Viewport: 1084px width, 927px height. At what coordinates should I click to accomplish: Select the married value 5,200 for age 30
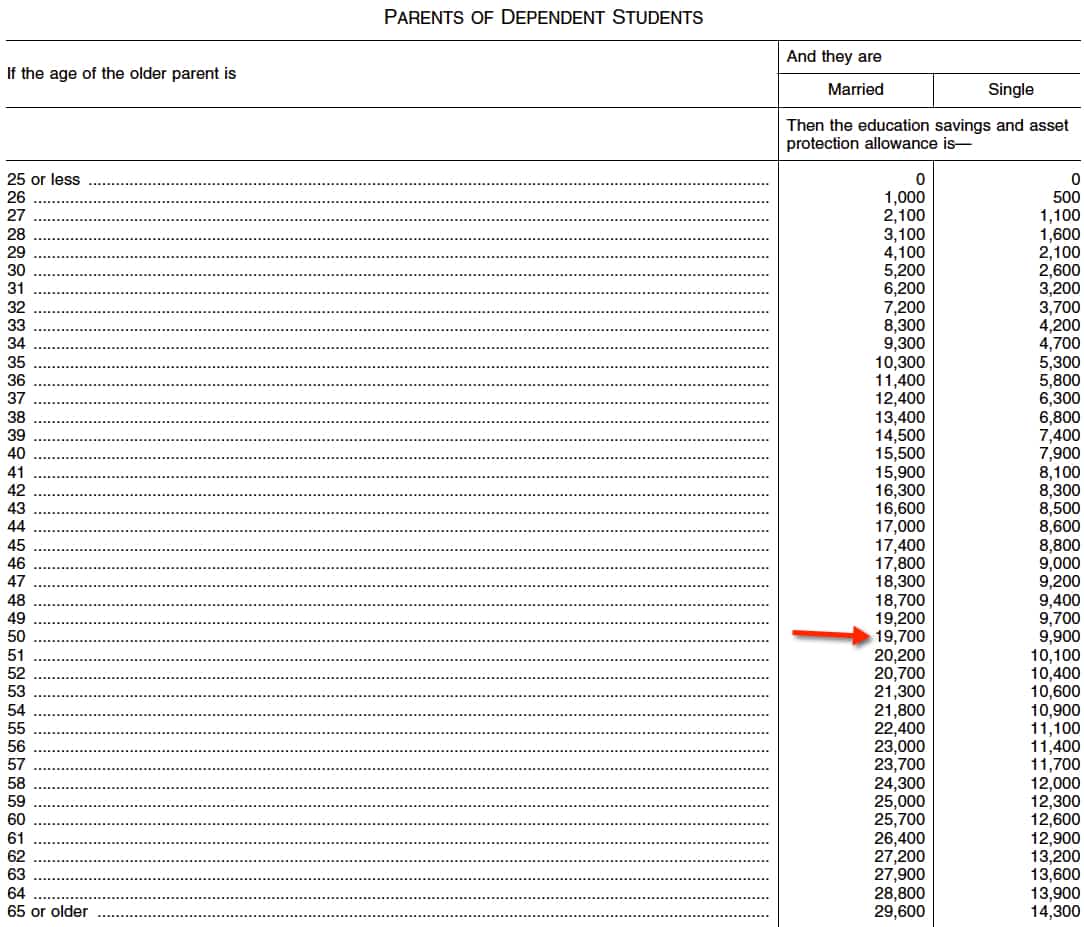[x=904, y=271]
